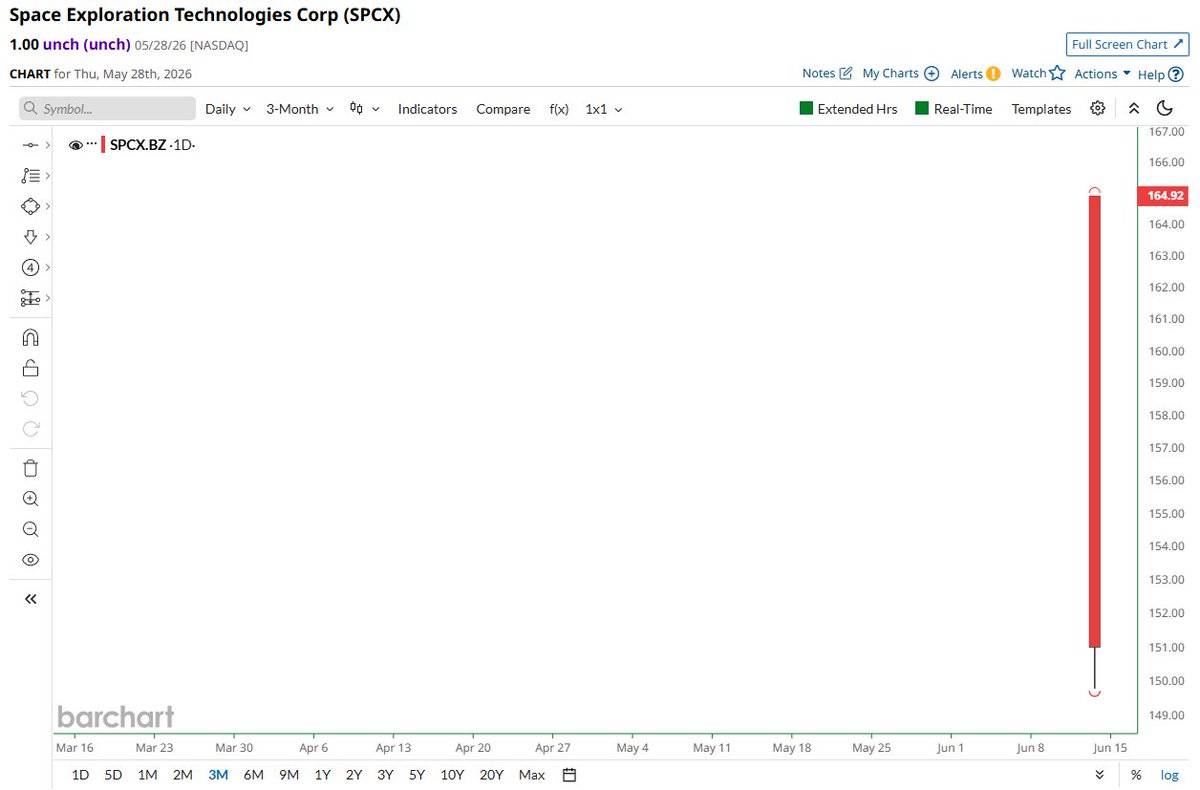This screenshot has height=790, width=1200.
Task: Toggle visibility of all drawings
Action: (x=30, y=560)
